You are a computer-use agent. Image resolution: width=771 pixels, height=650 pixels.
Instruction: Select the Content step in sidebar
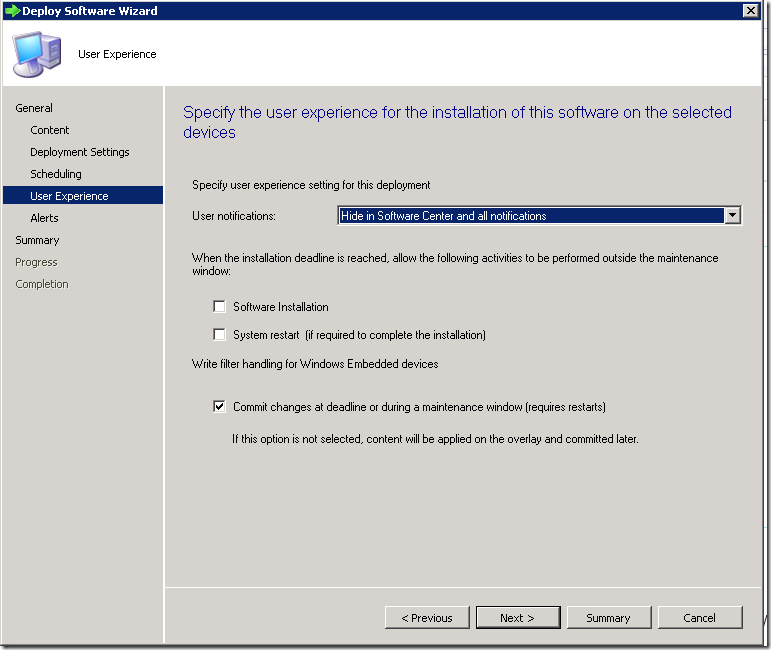pos(50,130)
